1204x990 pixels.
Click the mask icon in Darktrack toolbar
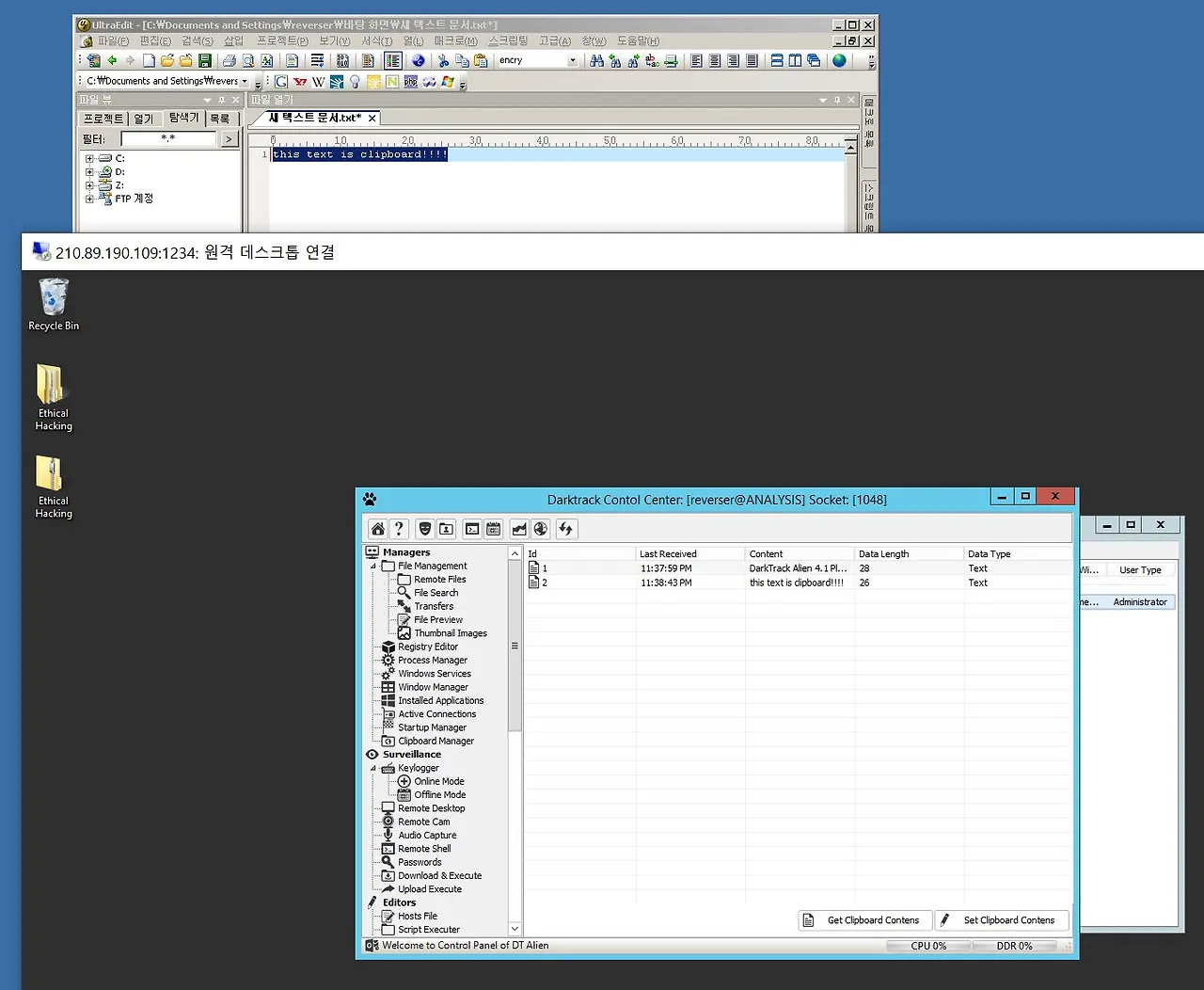point(425,529)
